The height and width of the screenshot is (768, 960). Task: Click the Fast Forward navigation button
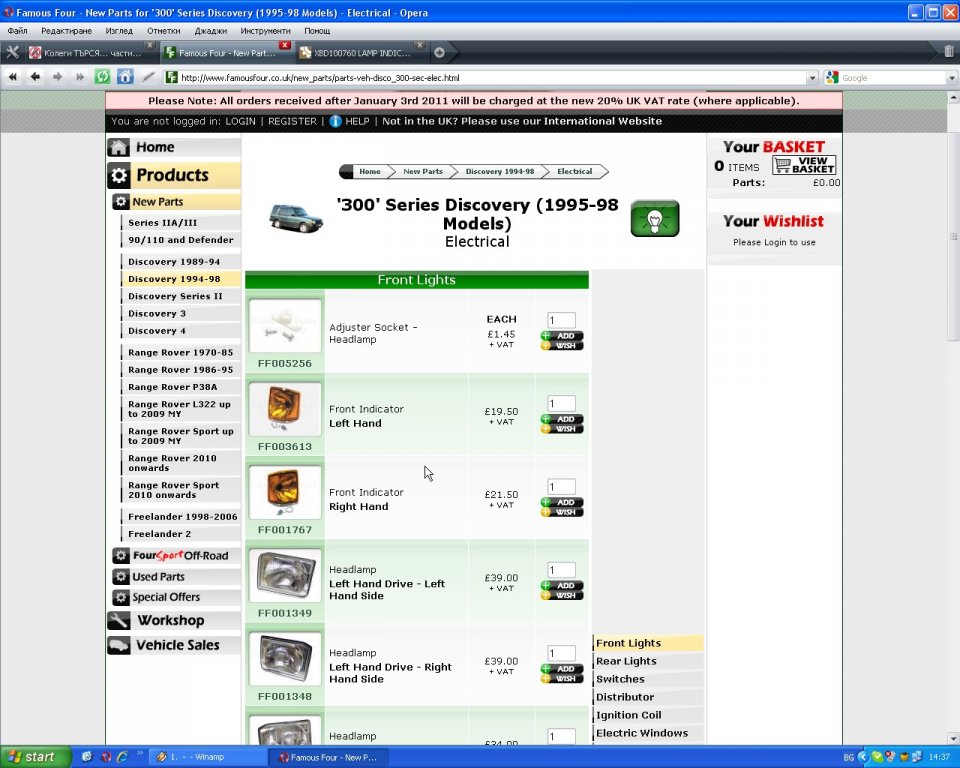tap(80, 77)
